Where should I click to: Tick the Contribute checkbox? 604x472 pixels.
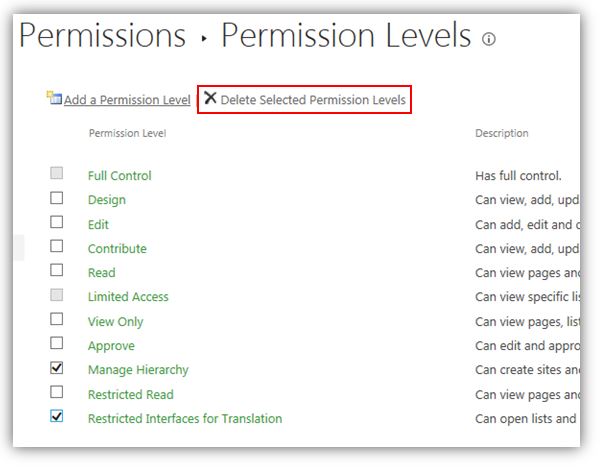pyautogui.click(x=57, y=246)
